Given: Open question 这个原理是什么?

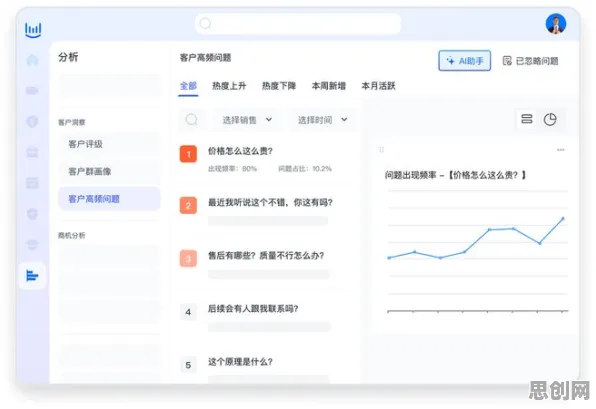Looking at the screenshot, I should [x=240, y=362].
